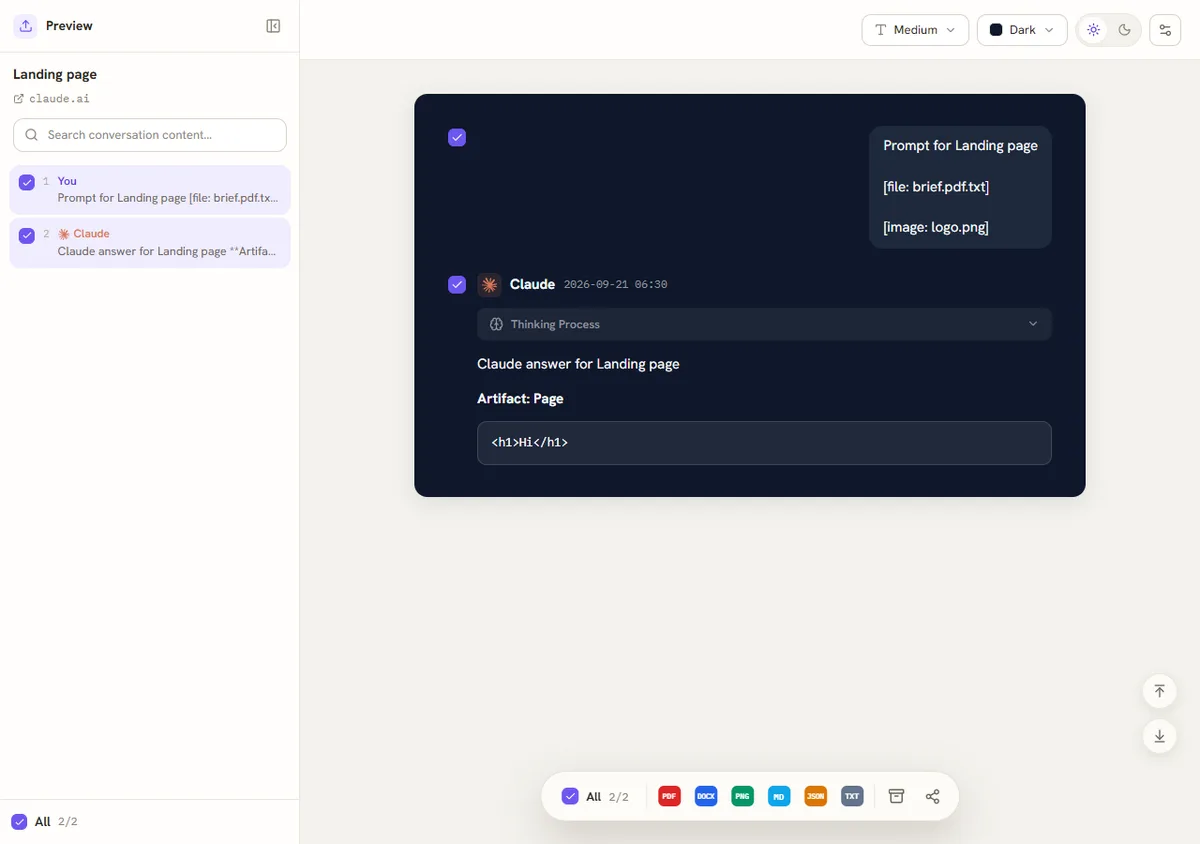1200x844 pixels.
Task: Select the Claude message row in sidebar
Action: click(150, 243)
